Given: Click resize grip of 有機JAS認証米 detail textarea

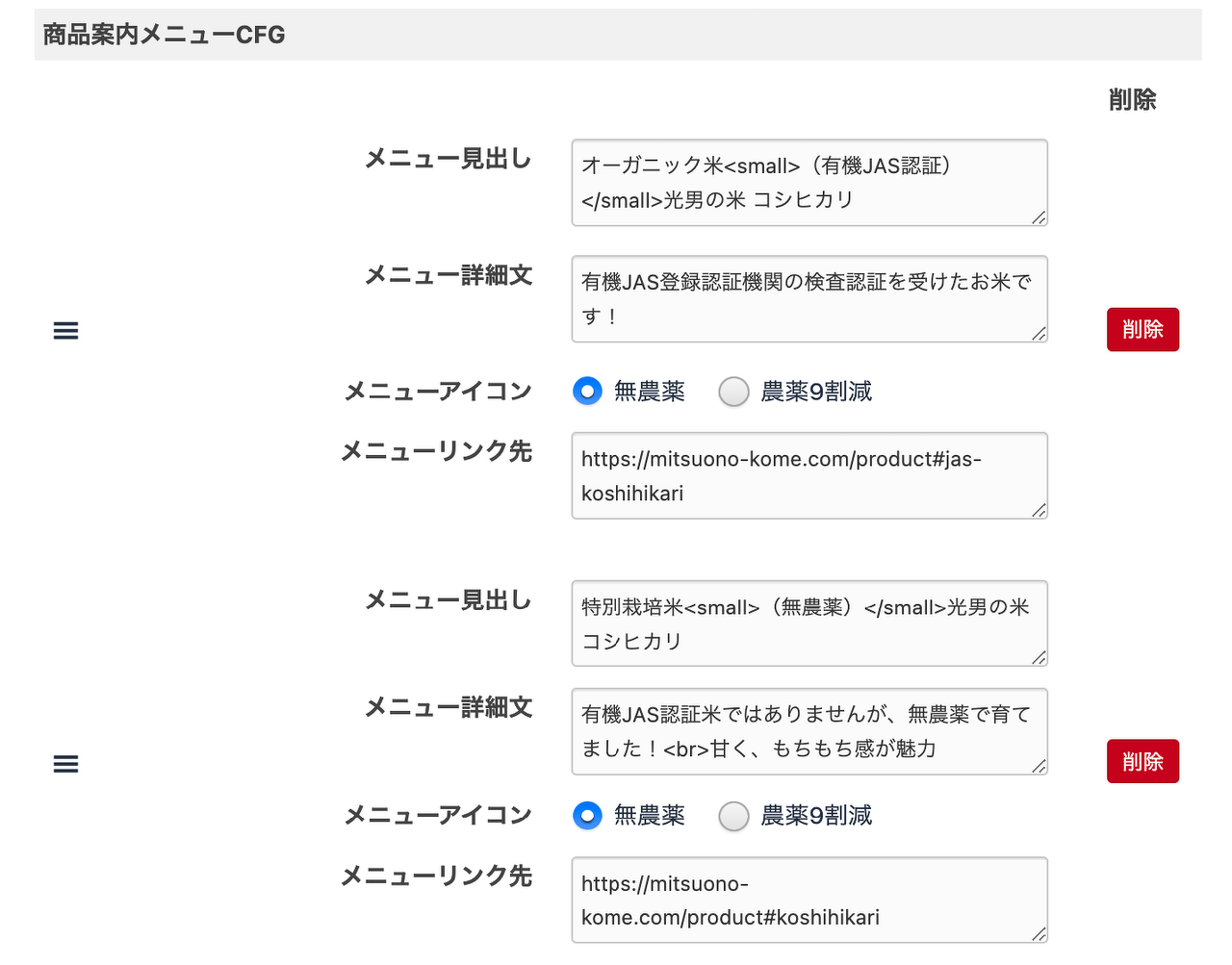Looking at the screenshot, I should (1039, 766).
